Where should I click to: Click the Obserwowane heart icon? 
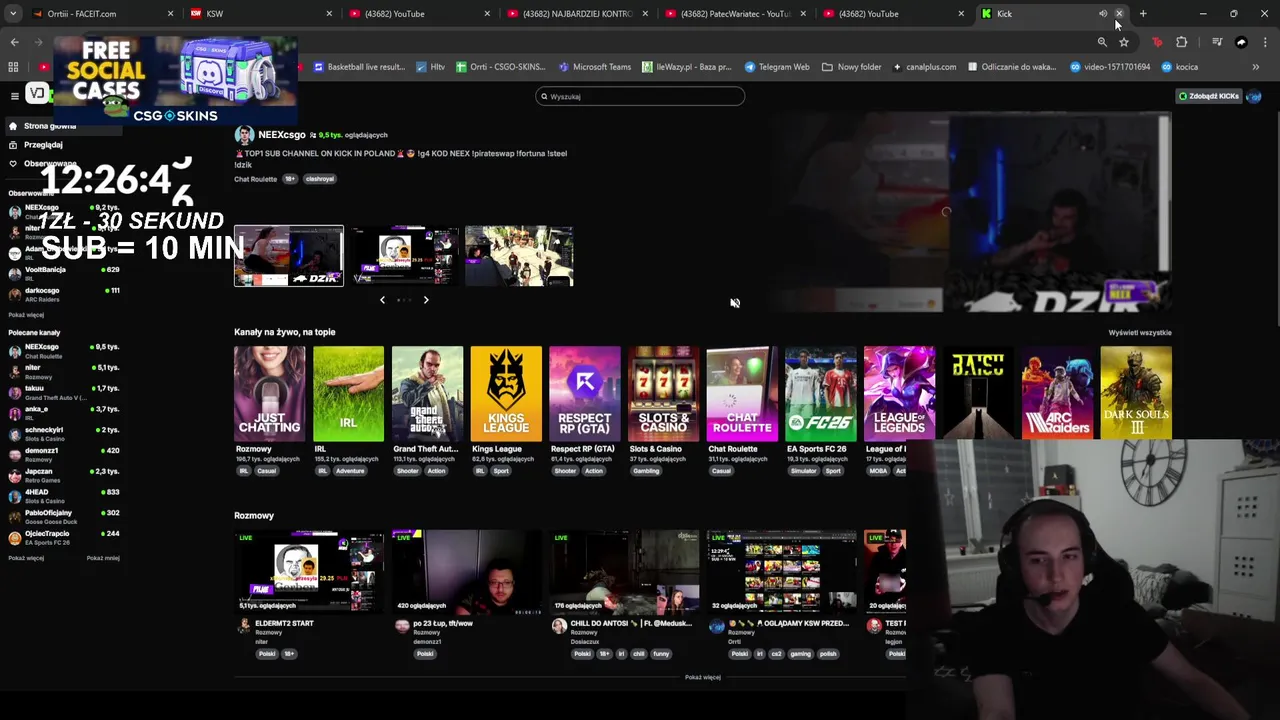point(13,163)
